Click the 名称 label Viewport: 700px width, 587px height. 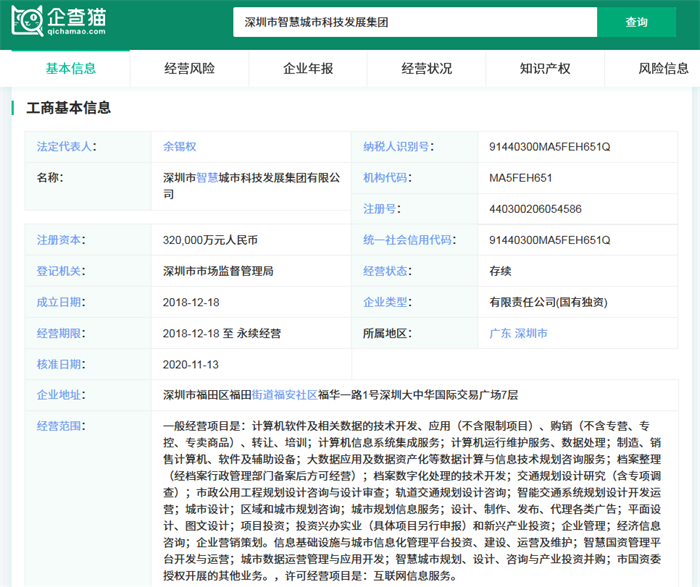tap(48, 178)
